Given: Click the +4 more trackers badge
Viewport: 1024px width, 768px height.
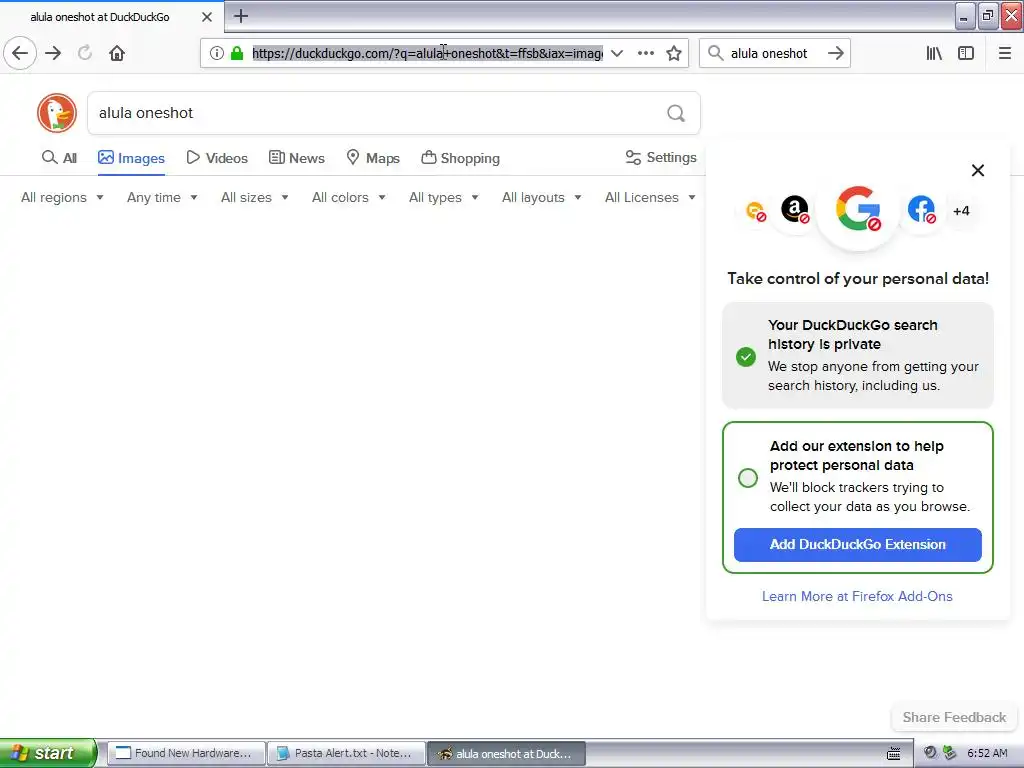Looking at the screenshot, I should [x=961, y=211].
